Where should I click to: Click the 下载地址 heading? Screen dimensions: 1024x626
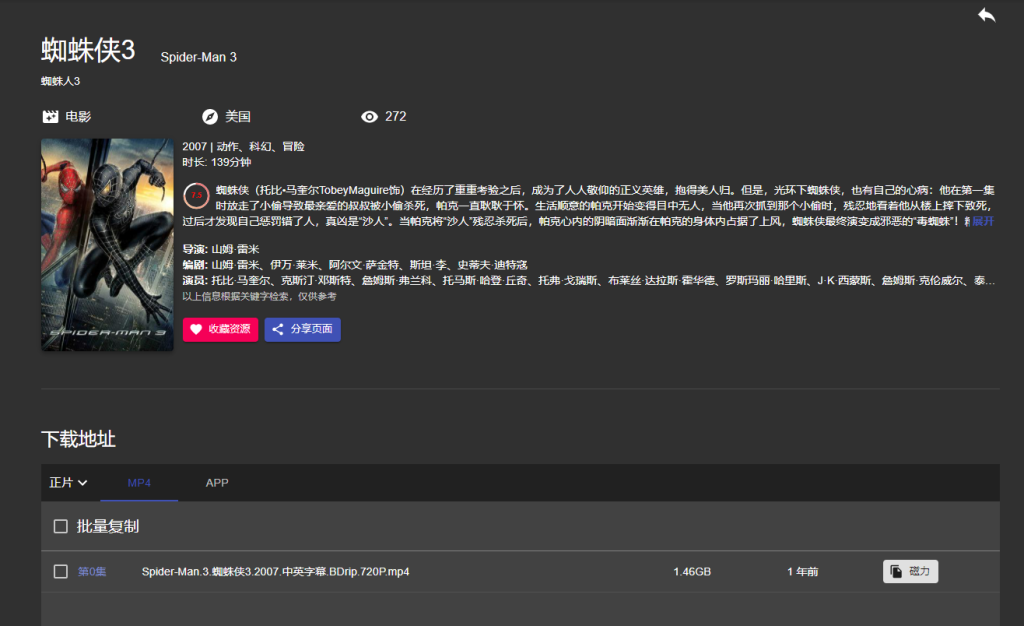pyautogui.click(x=78, y=439)
